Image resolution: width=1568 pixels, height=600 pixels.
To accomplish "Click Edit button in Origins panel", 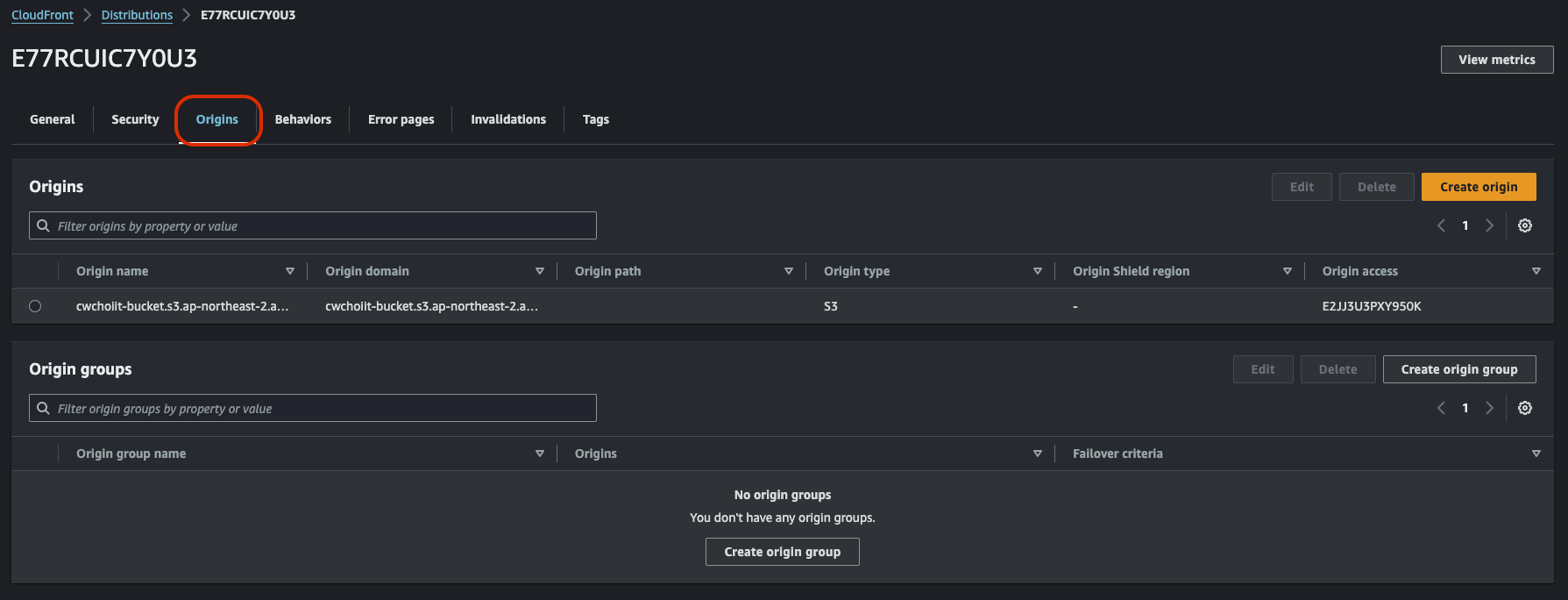I will pyautogui.click(x=1302, y=187).
